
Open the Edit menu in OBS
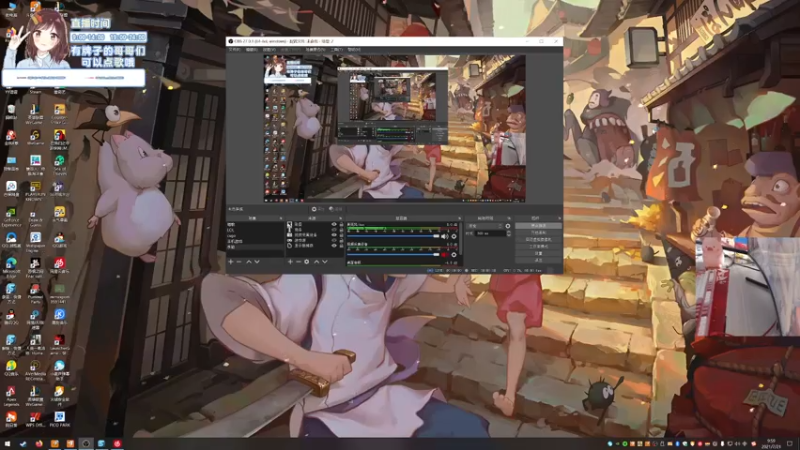[252, 50]
